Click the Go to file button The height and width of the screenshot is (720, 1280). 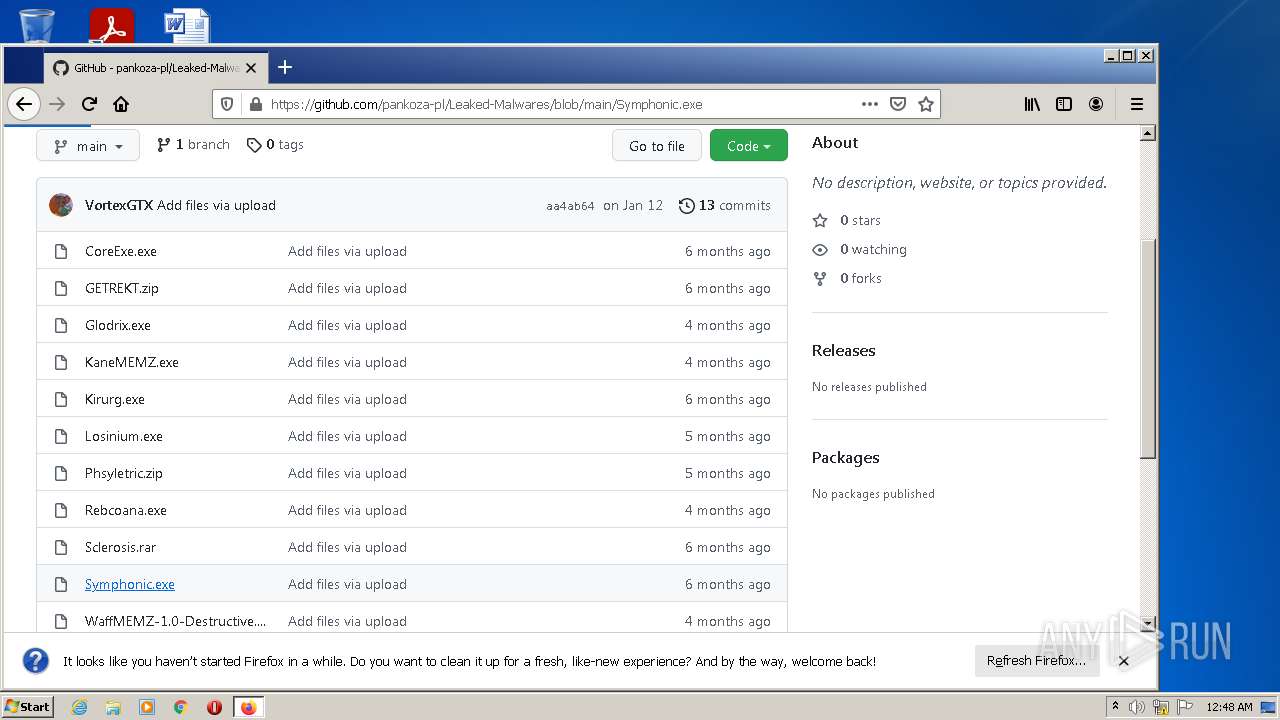(657, 146)
